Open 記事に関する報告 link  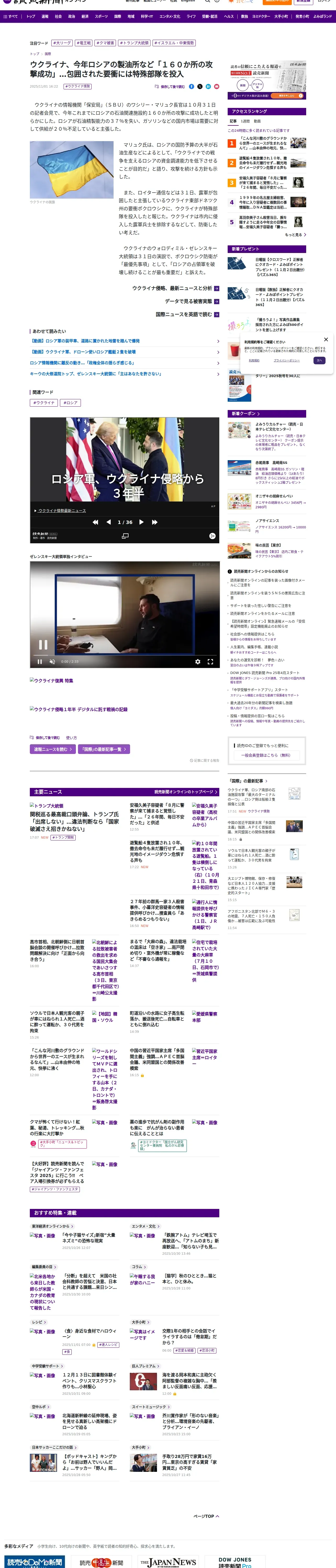(204, 760)
